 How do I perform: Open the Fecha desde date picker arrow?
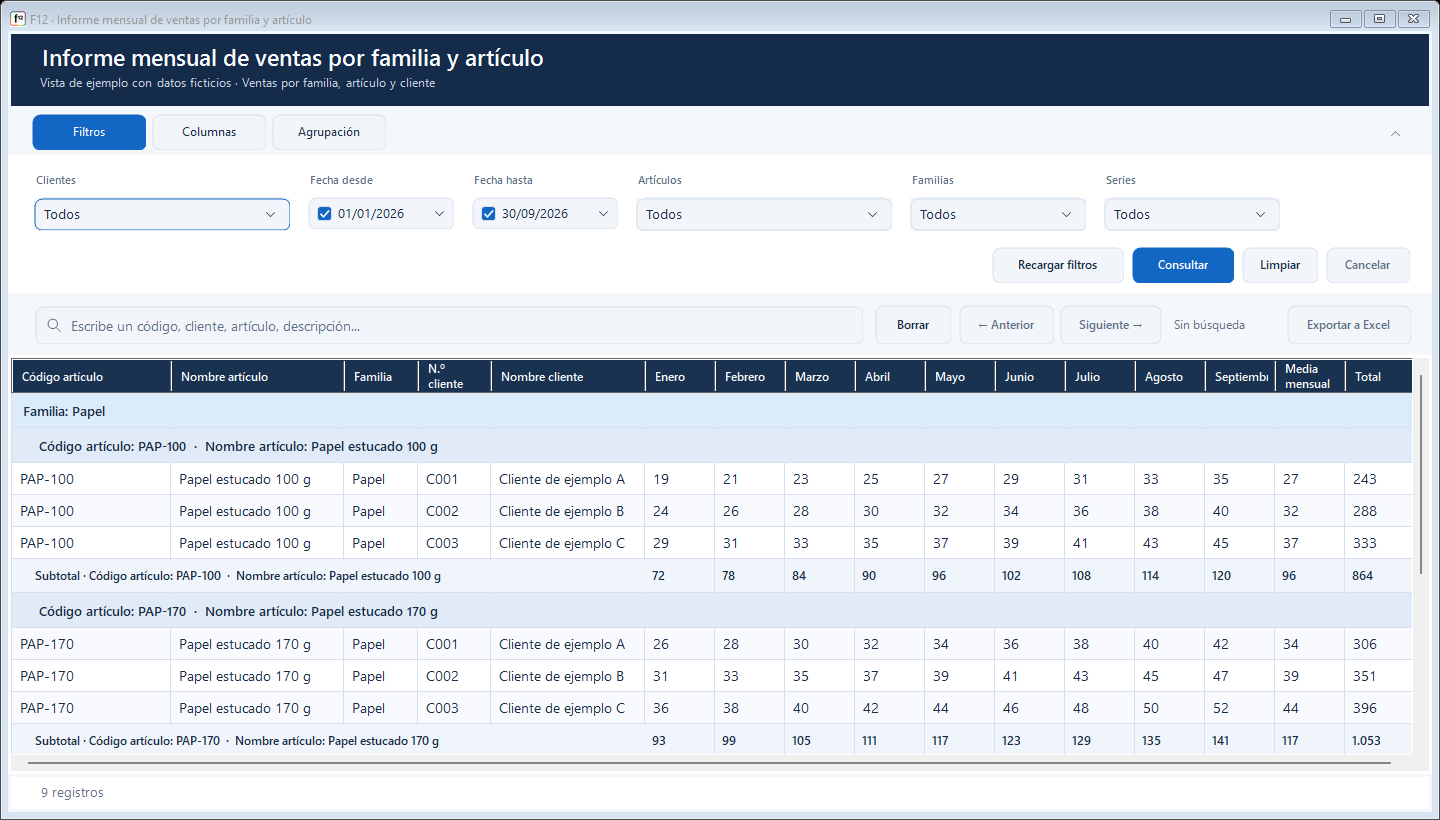coord(439,214)
